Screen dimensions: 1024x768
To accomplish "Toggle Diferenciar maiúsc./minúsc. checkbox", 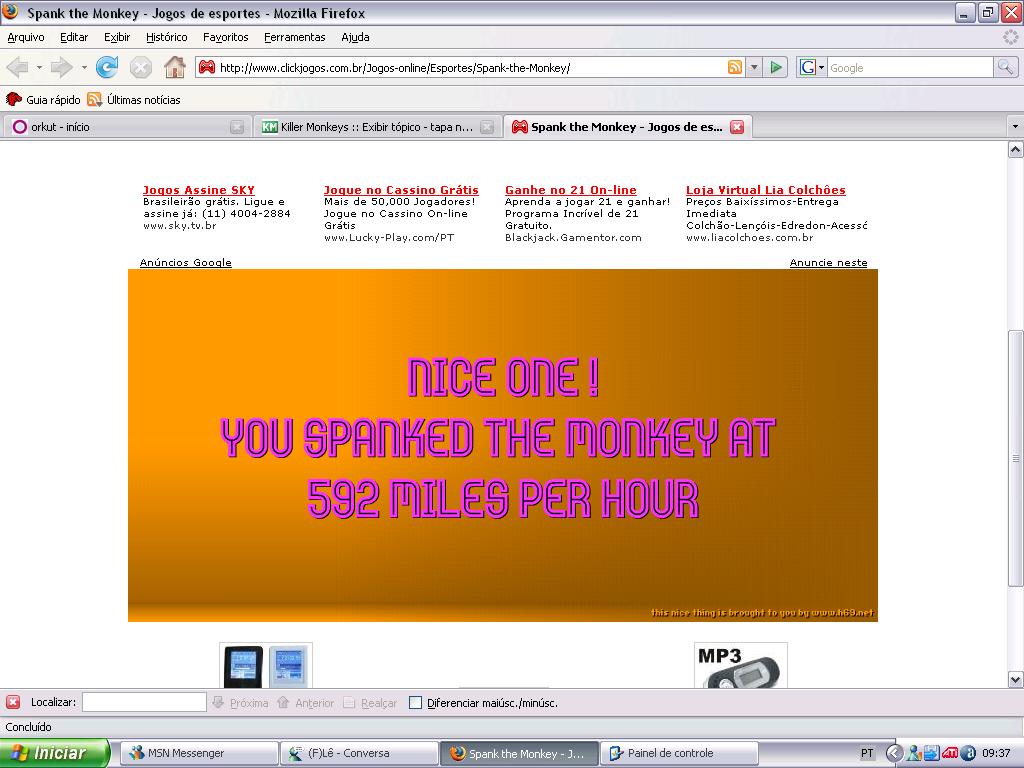I will [x=416, y=702].
